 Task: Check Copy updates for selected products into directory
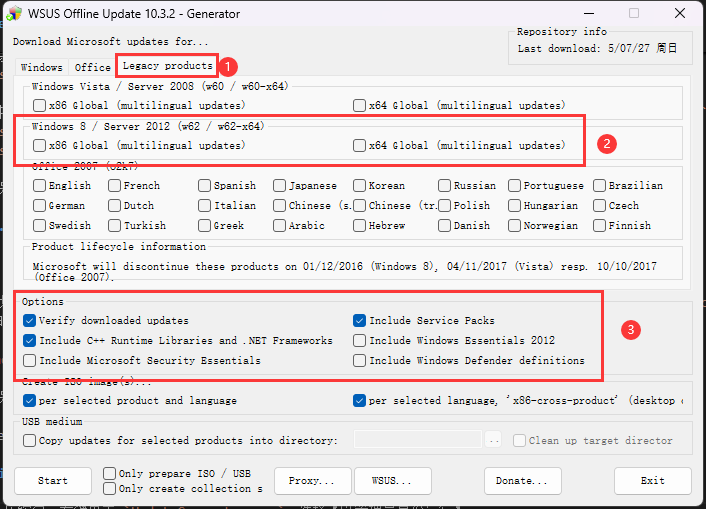[29, 441]
